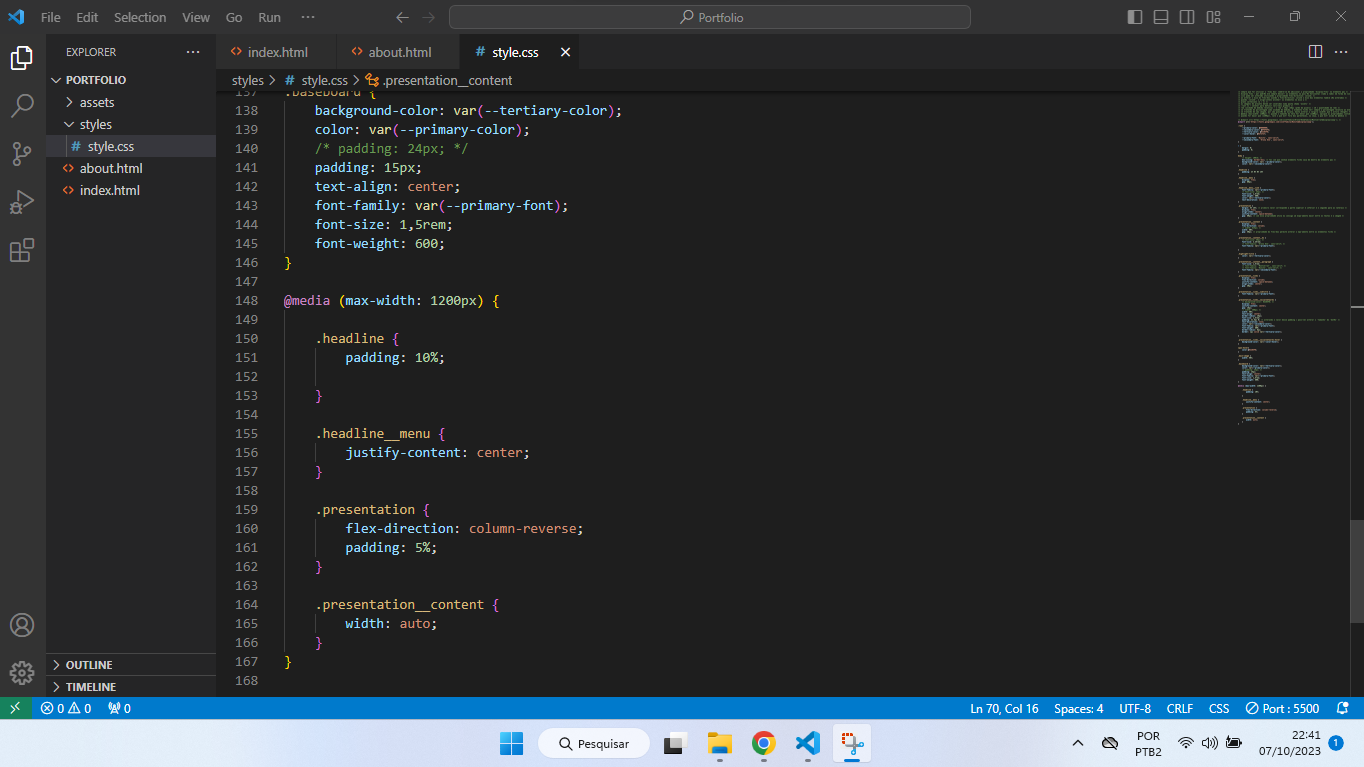The width and height of the screenshot is (1364, 767).
Task: Expand the TIMELINE section
Action: tap(131, 687)
